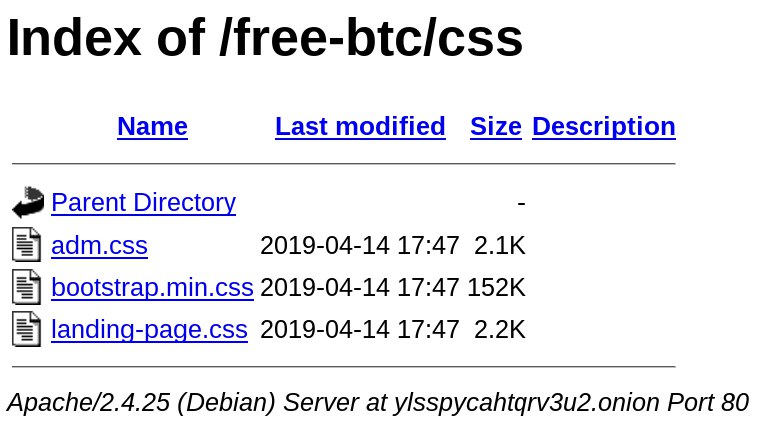Click the modified date of bootstrap.min.css

click(359, 287)
